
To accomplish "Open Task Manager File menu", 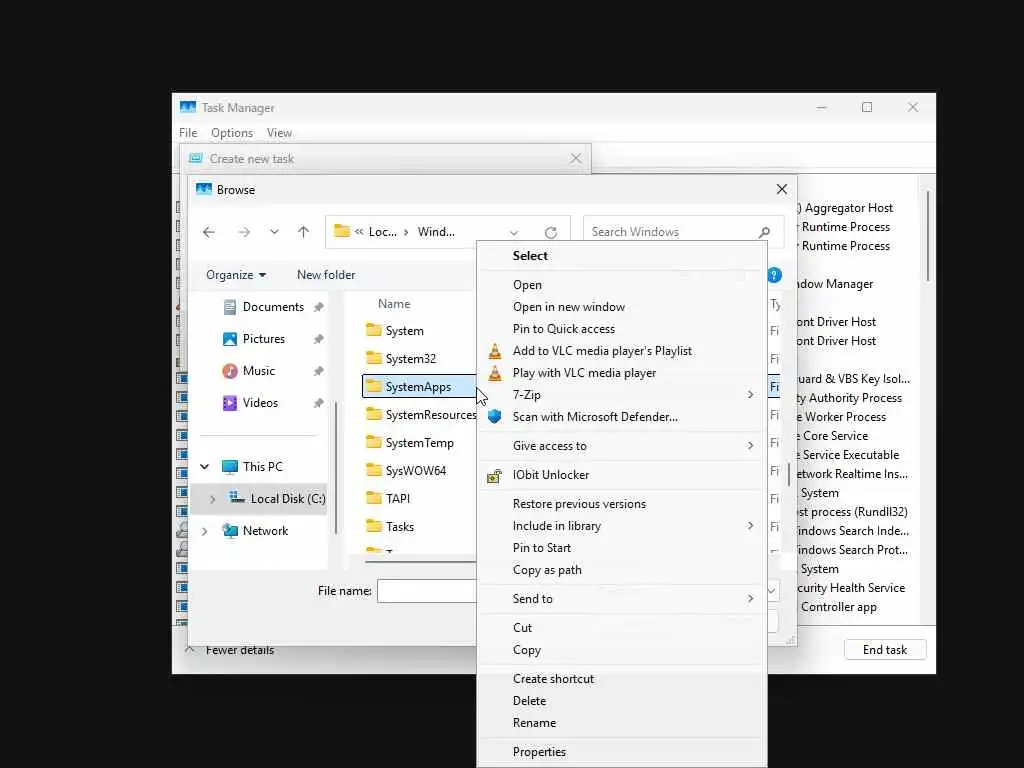I will tap(188, 133).
